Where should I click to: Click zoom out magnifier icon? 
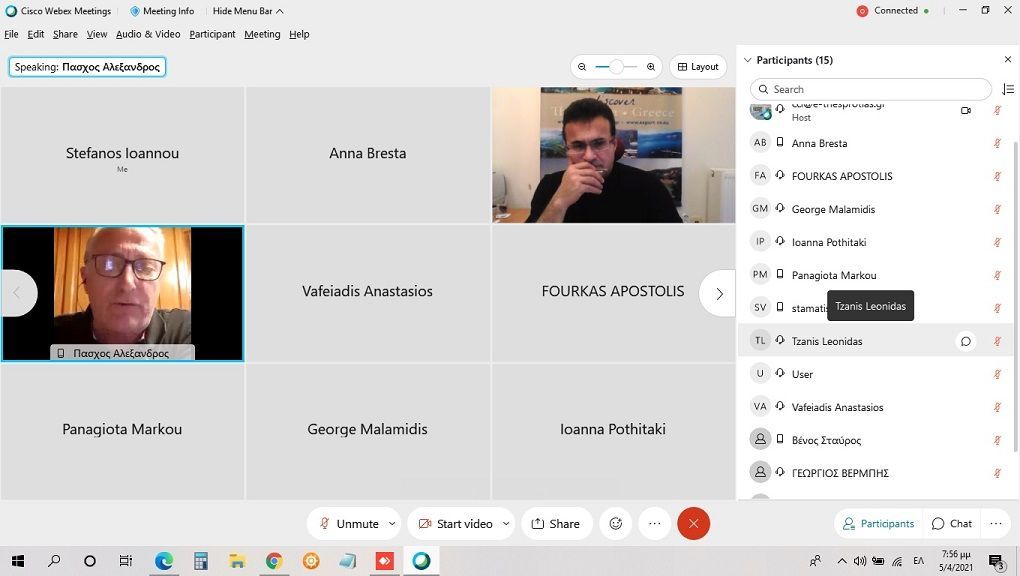[x=582, y=67]
